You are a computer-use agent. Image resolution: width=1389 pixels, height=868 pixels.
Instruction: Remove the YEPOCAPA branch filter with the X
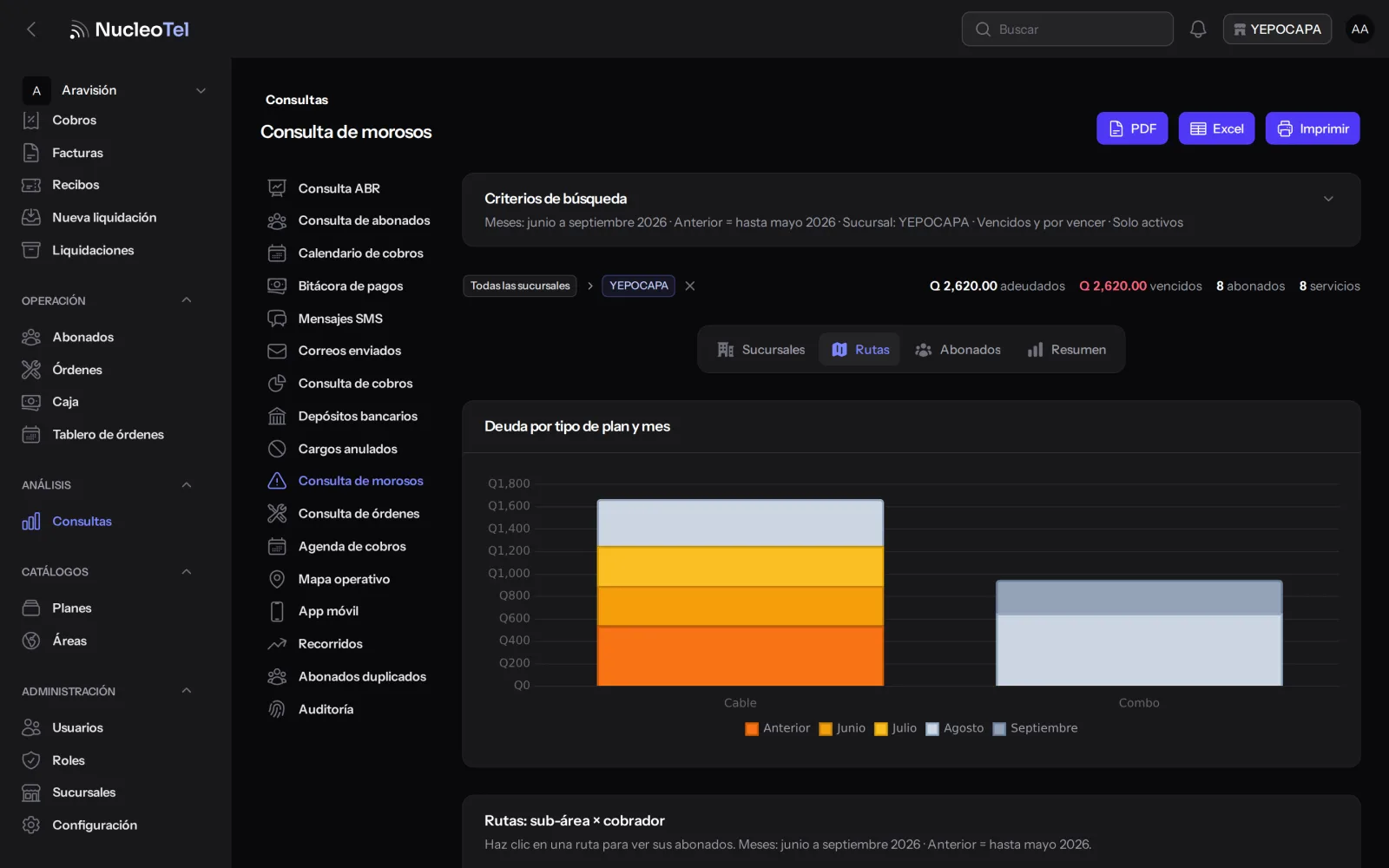pos(690,286)
